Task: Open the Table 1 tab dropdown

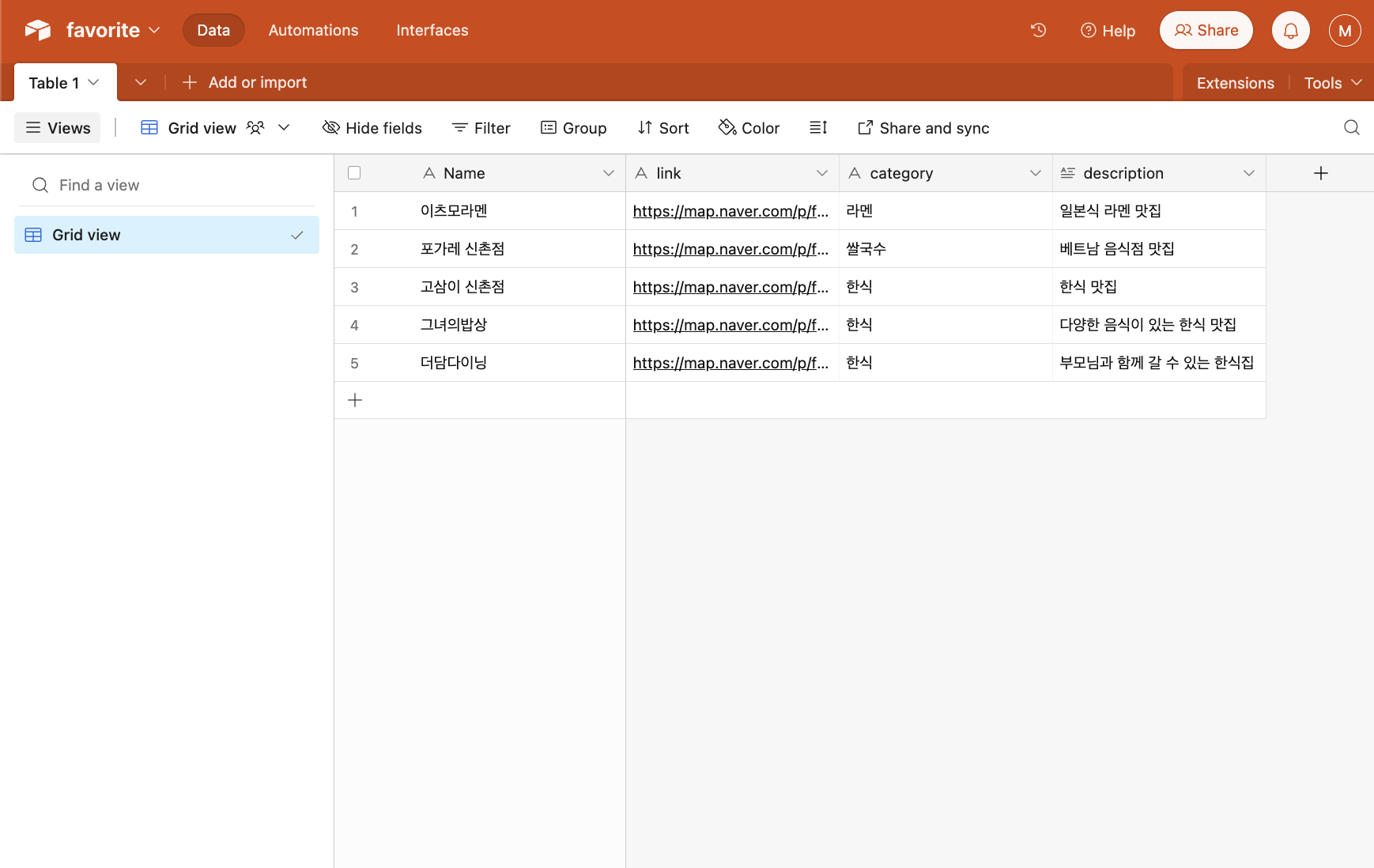Action: [x=93, y=82]
